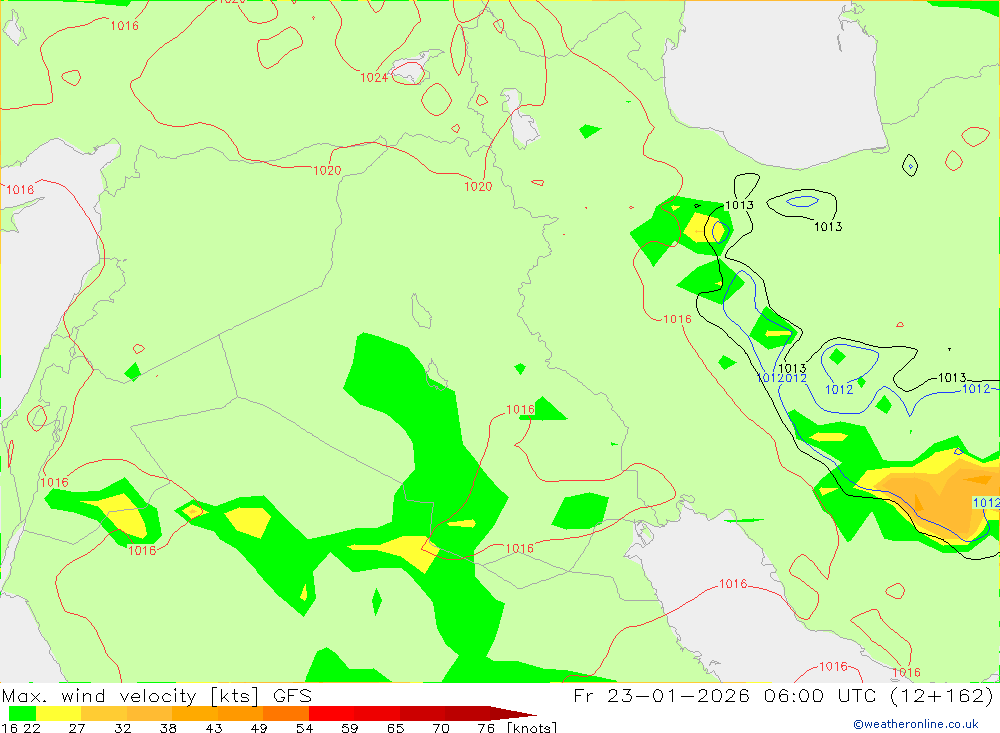Viewport: 1000px width, 733px height.
Task: Pick the 43–49 knots legend color band
Action: pyautogui.click(x=240, y=713)
